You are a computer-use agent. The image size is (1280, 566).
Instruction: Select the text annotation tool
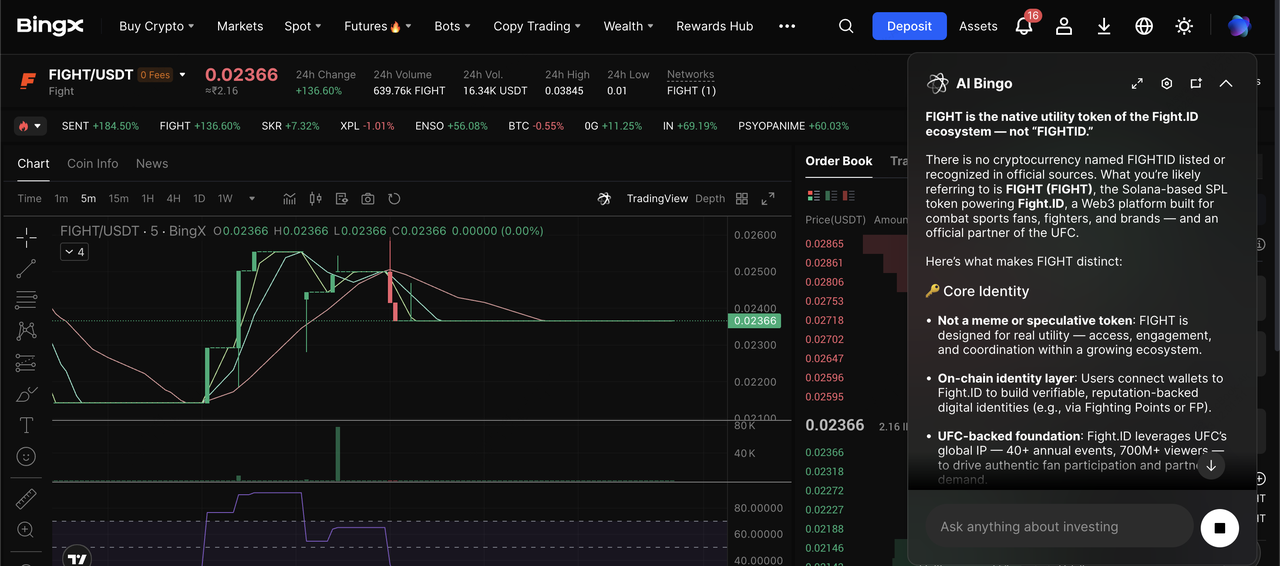pyautogui.click(x=26, y=425)
